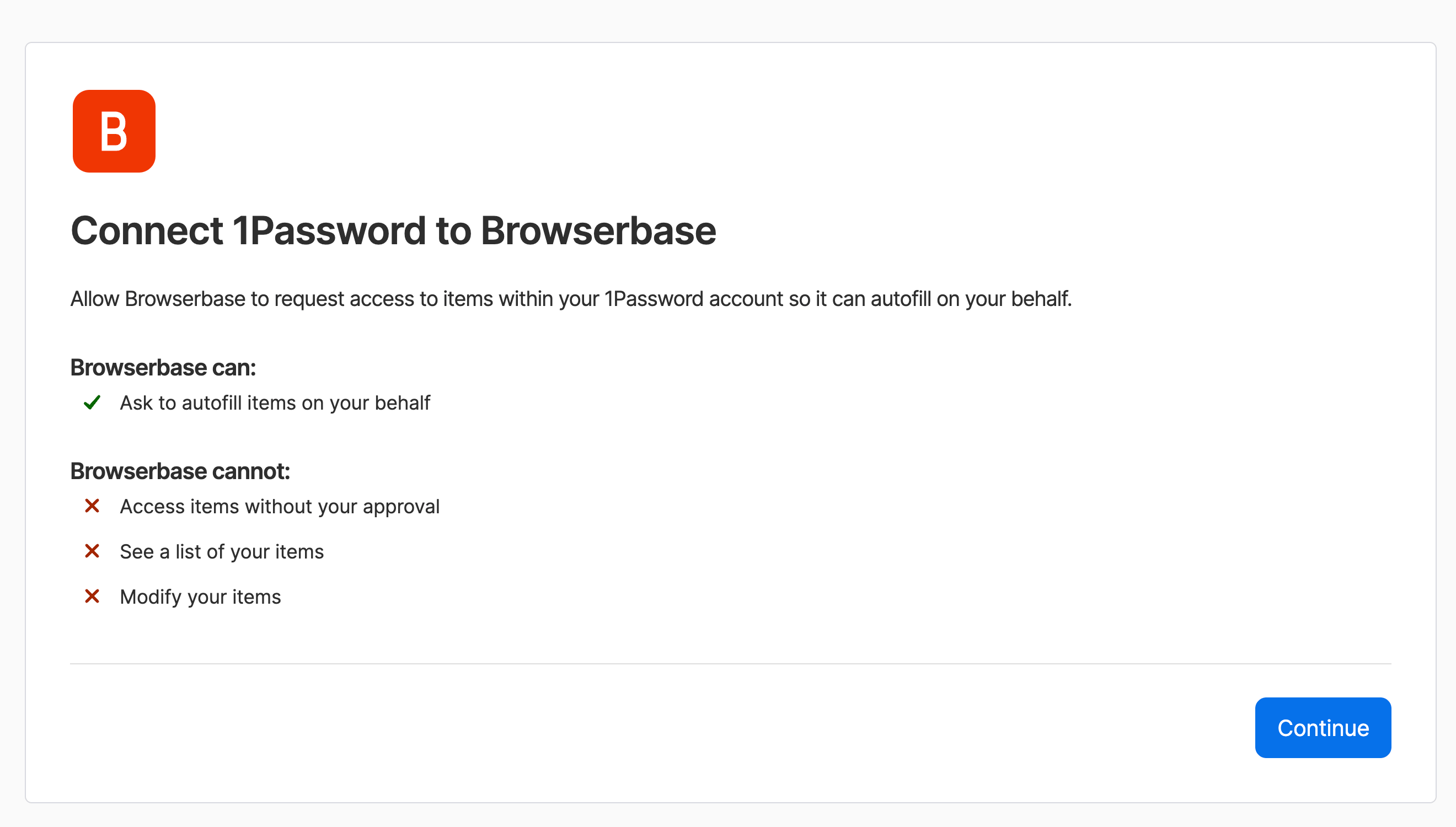Select the 'Browserbase can:' section header
Viewport: 1456px width, 827px height.
point(163,367)
